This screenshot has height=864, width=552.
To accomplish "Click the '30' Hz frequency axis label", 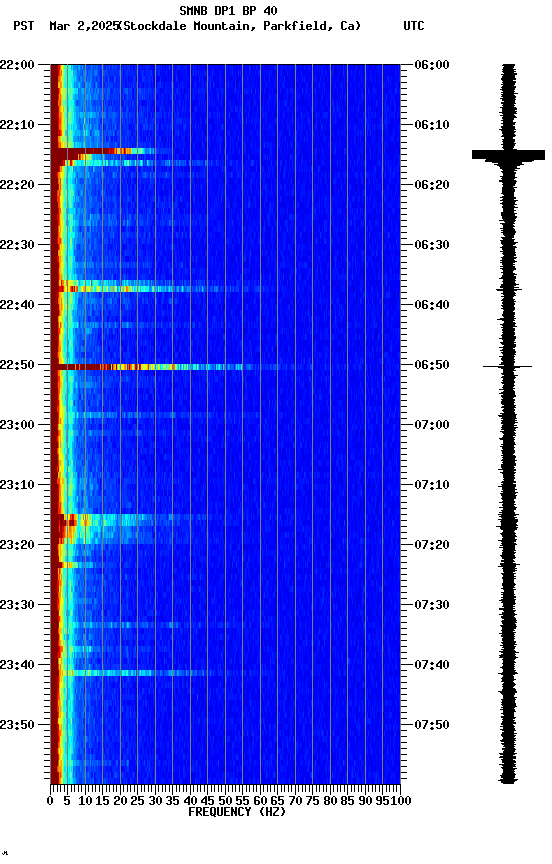I will [x=155, y=801].
